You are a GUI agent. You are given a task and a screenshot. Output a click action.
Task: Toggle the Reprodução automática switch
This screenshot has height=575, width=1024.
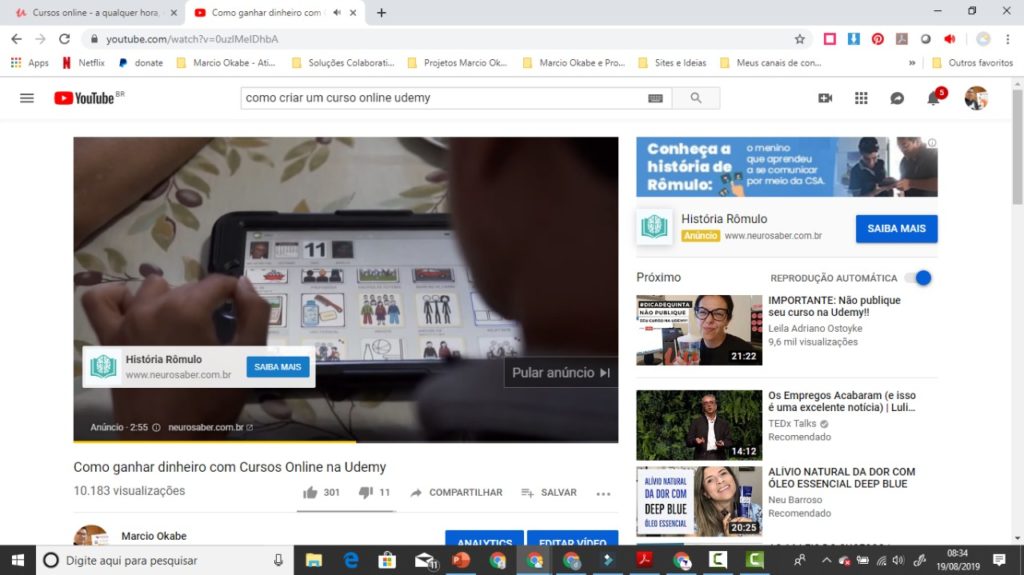coord(918,278)
